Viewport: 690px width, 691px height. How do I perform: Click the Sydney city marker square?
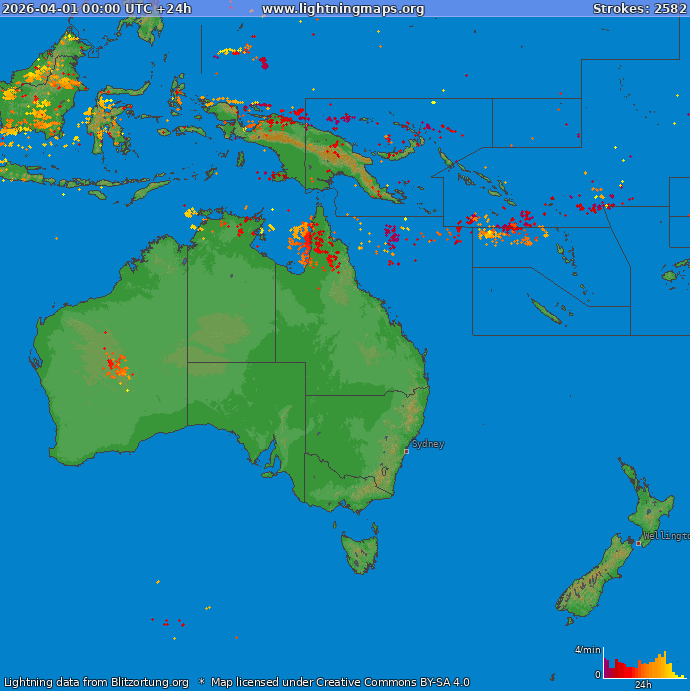(406, 451)
